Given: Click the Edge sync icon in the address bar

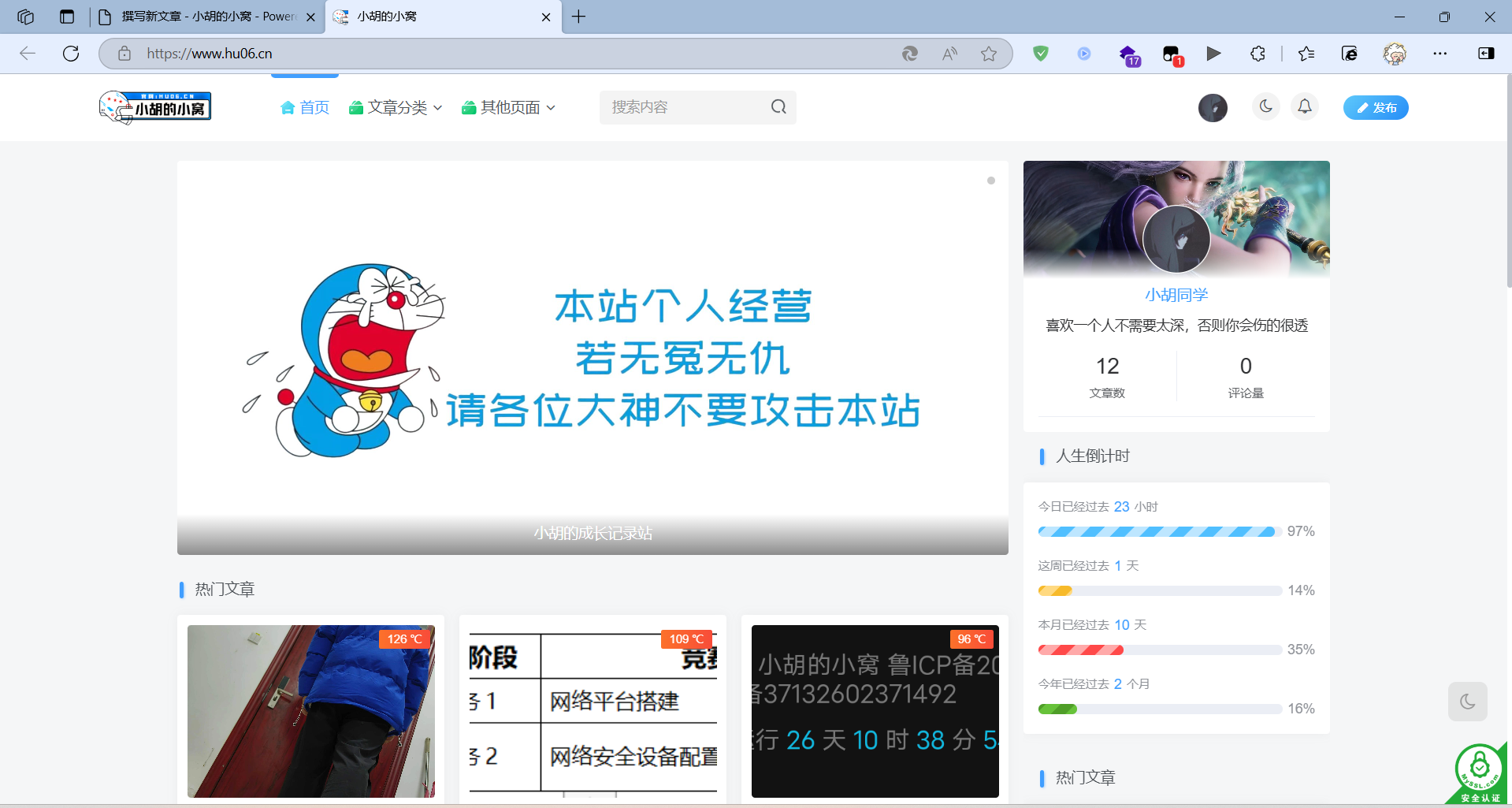Looking at the screenshot, I should [910, 54].
